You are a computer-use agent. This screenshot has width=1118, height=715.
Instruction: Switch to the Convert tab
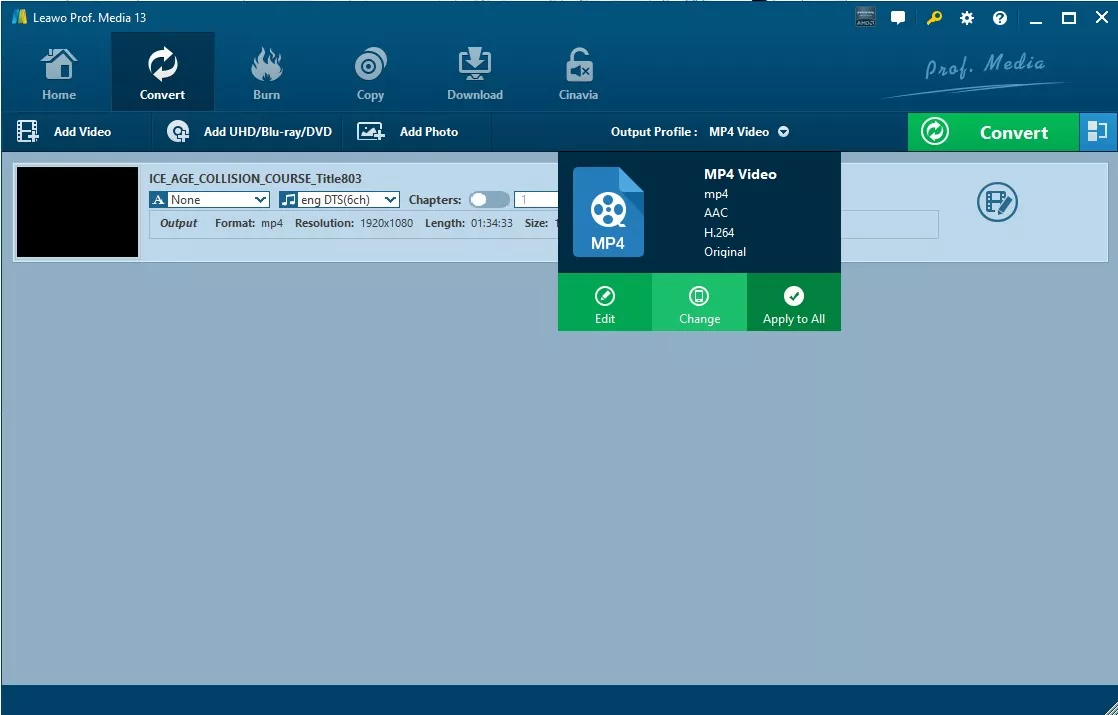point(162,71)
